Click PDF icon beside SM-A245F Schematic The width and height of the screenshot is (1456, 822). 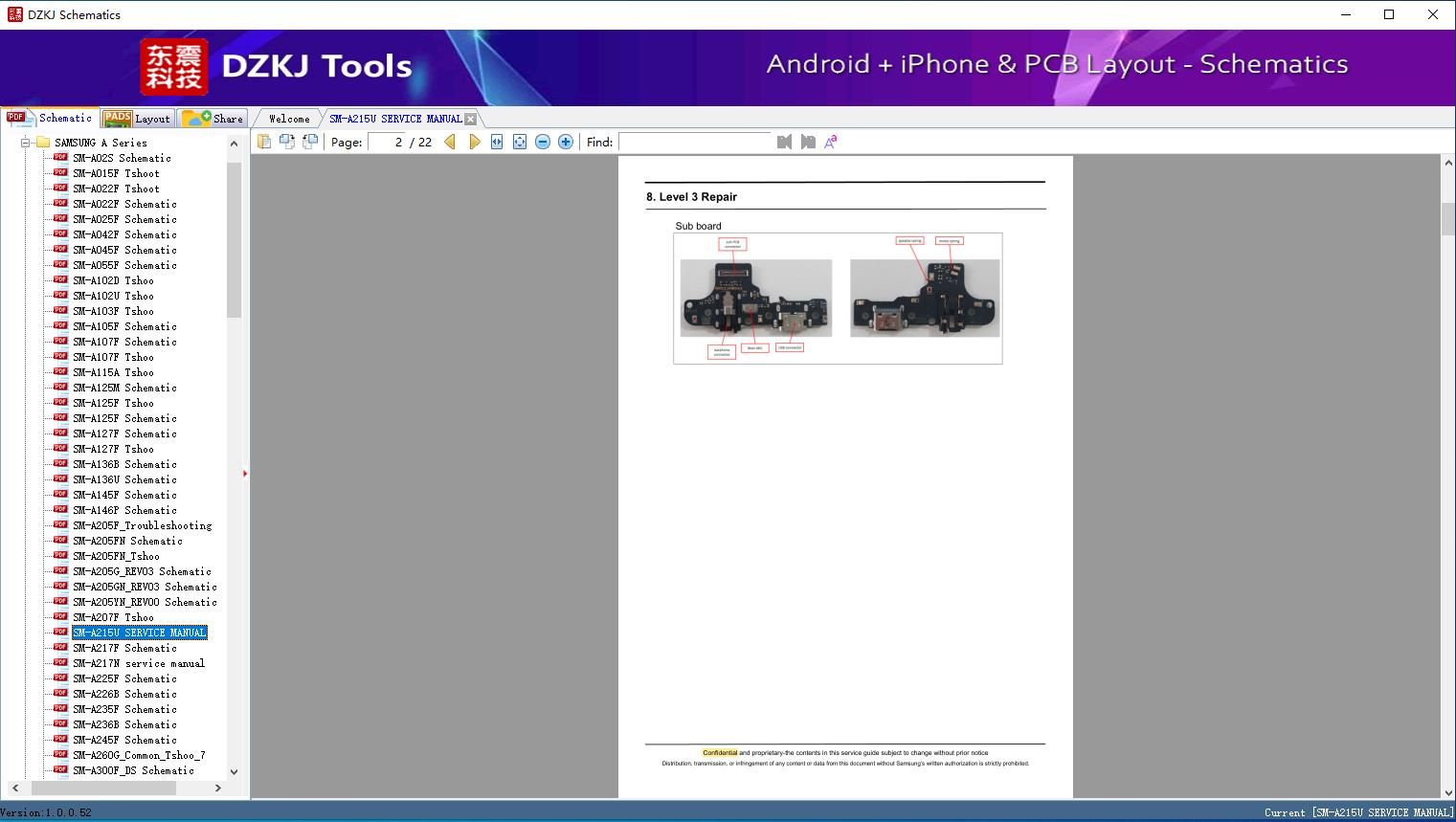60,739
